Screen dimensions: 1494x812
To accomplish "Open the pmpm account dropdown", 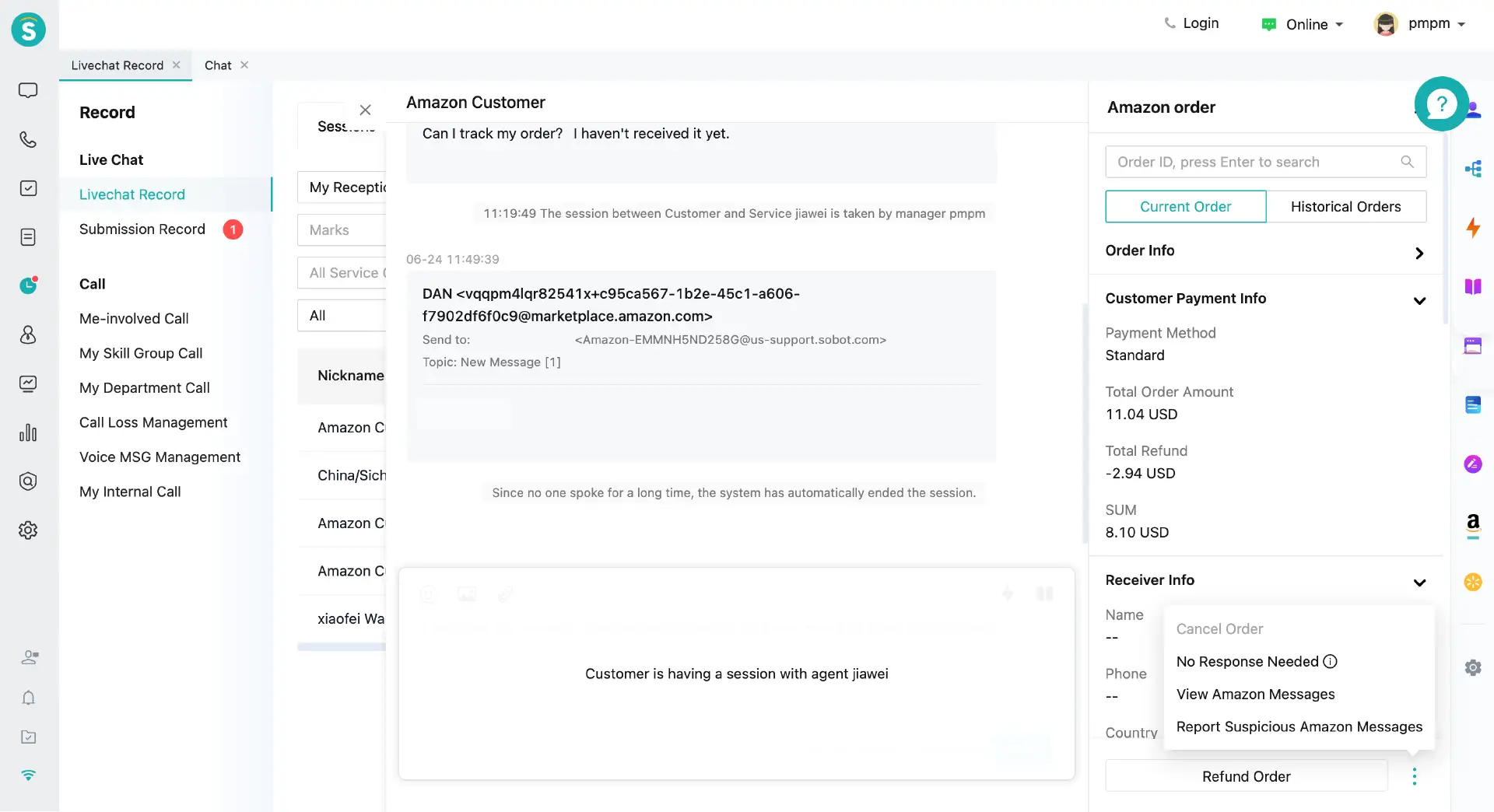I will point(1420,24).
